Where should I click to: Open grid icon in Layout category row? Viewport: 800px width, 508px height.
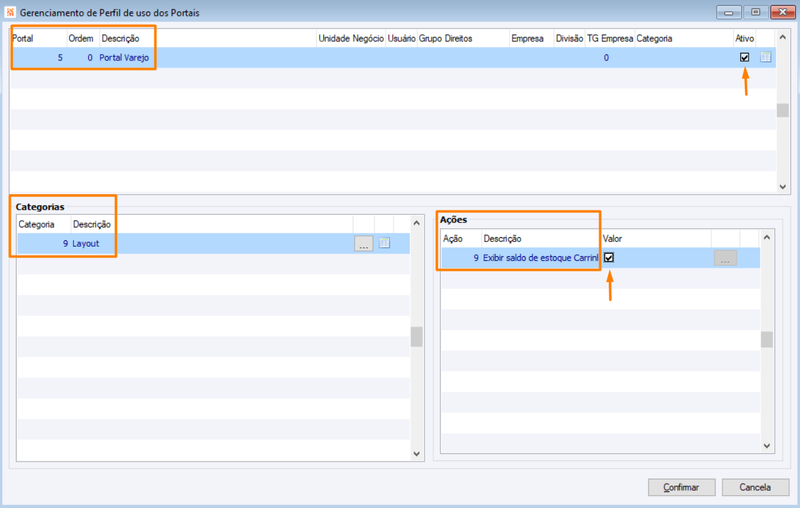point(384,243)
